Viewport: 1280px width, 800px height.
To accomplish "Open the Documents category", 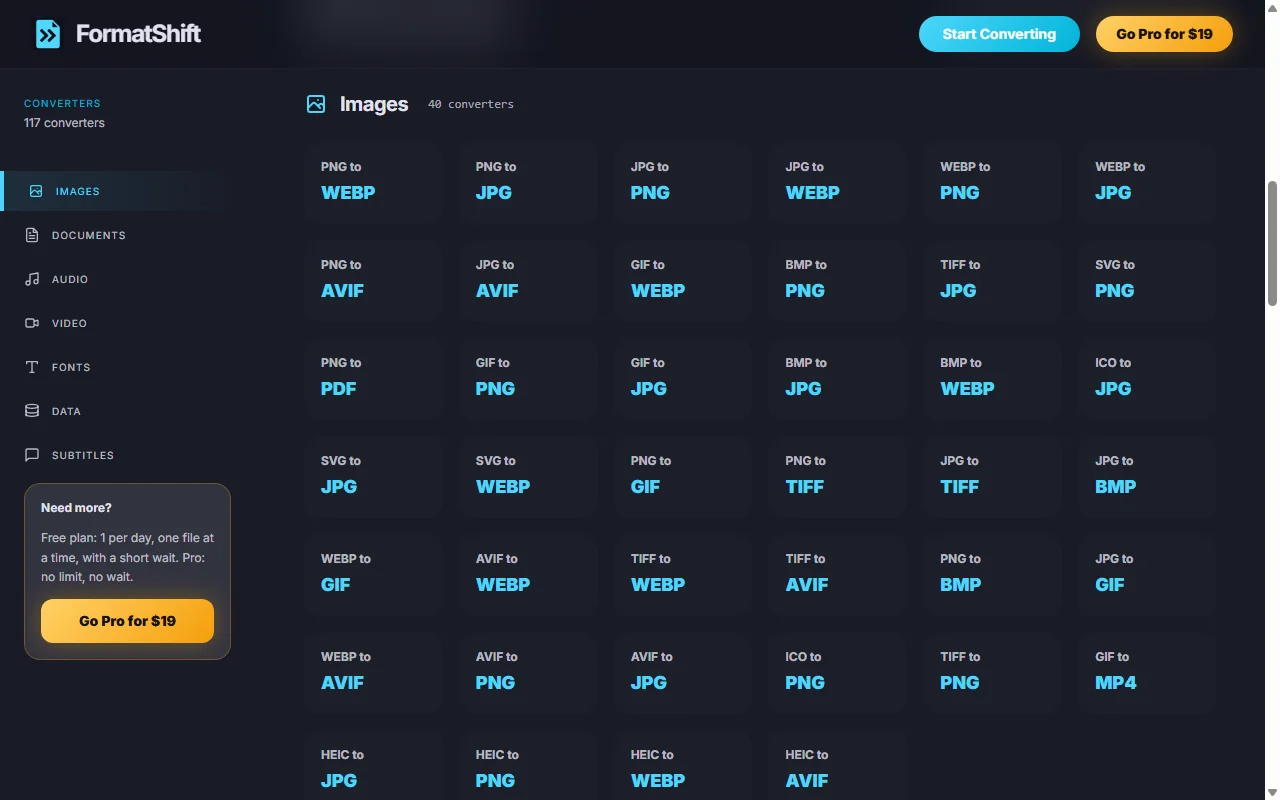I will tap(118, 235).
